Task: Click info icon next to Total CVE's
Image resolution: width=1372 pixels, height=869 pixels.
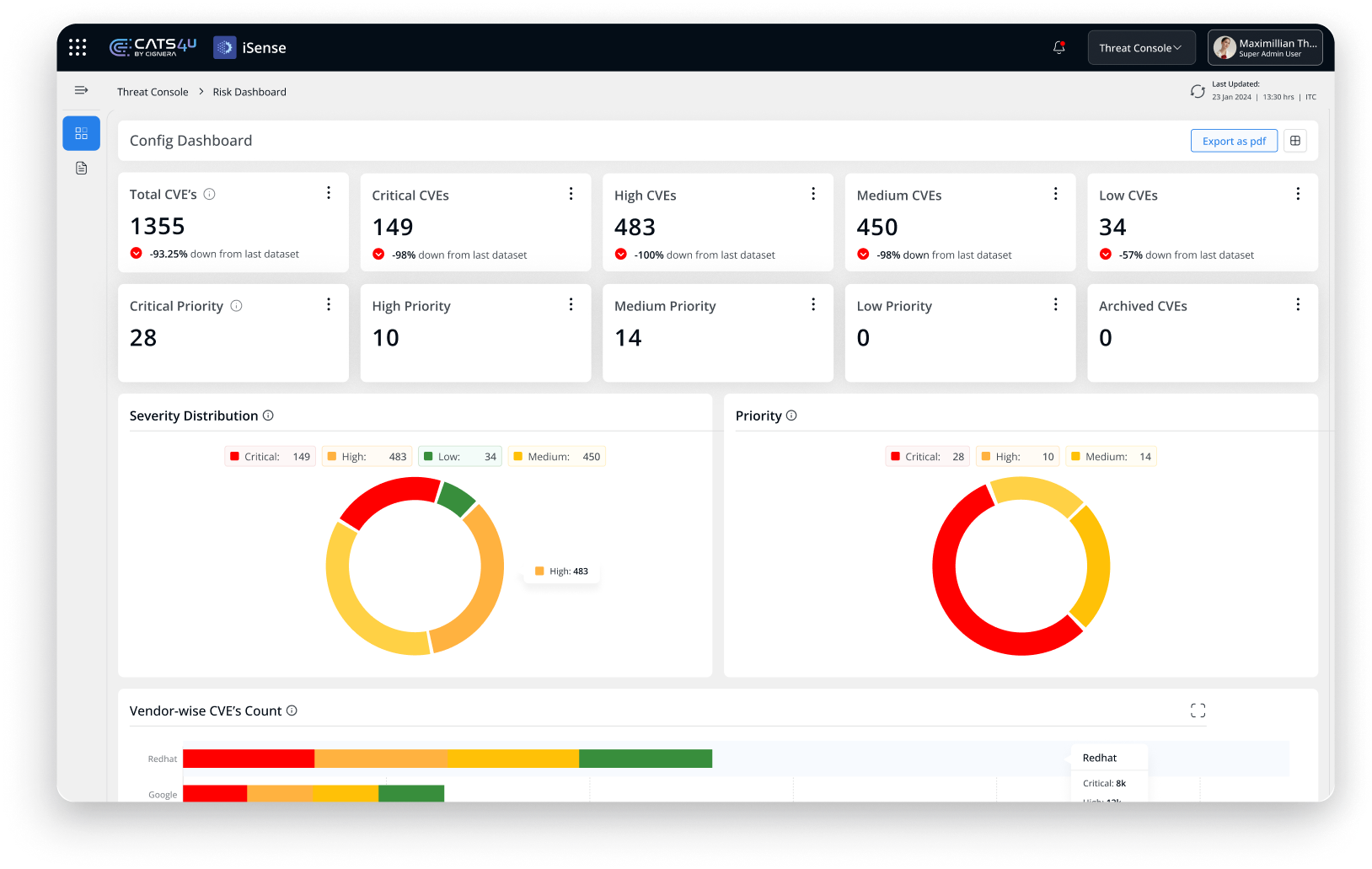Action: point(210,194)
